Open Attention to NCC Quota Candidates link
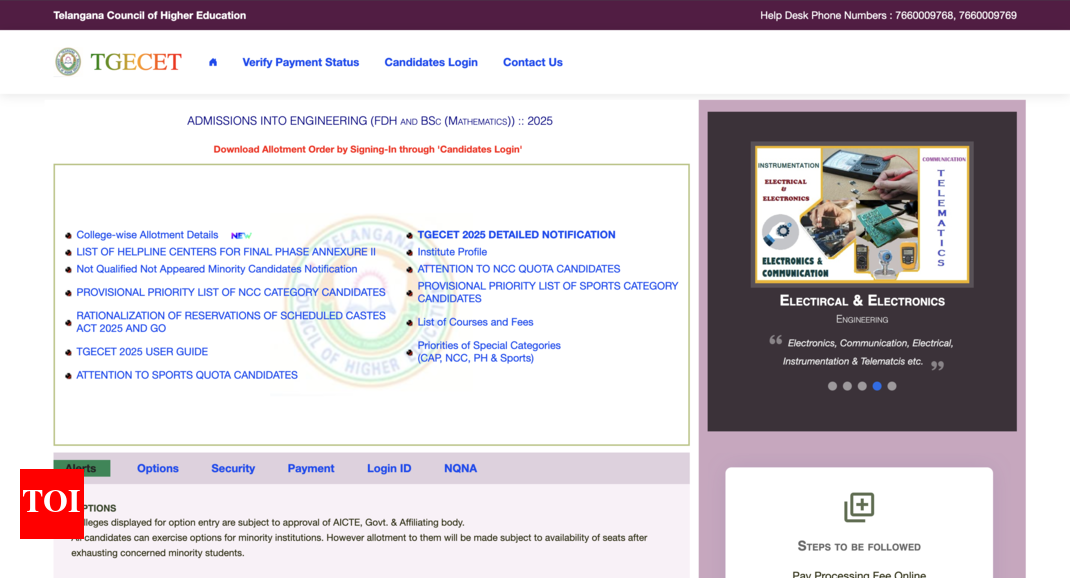The image size is (1070, 578). [x=519, y=269]
